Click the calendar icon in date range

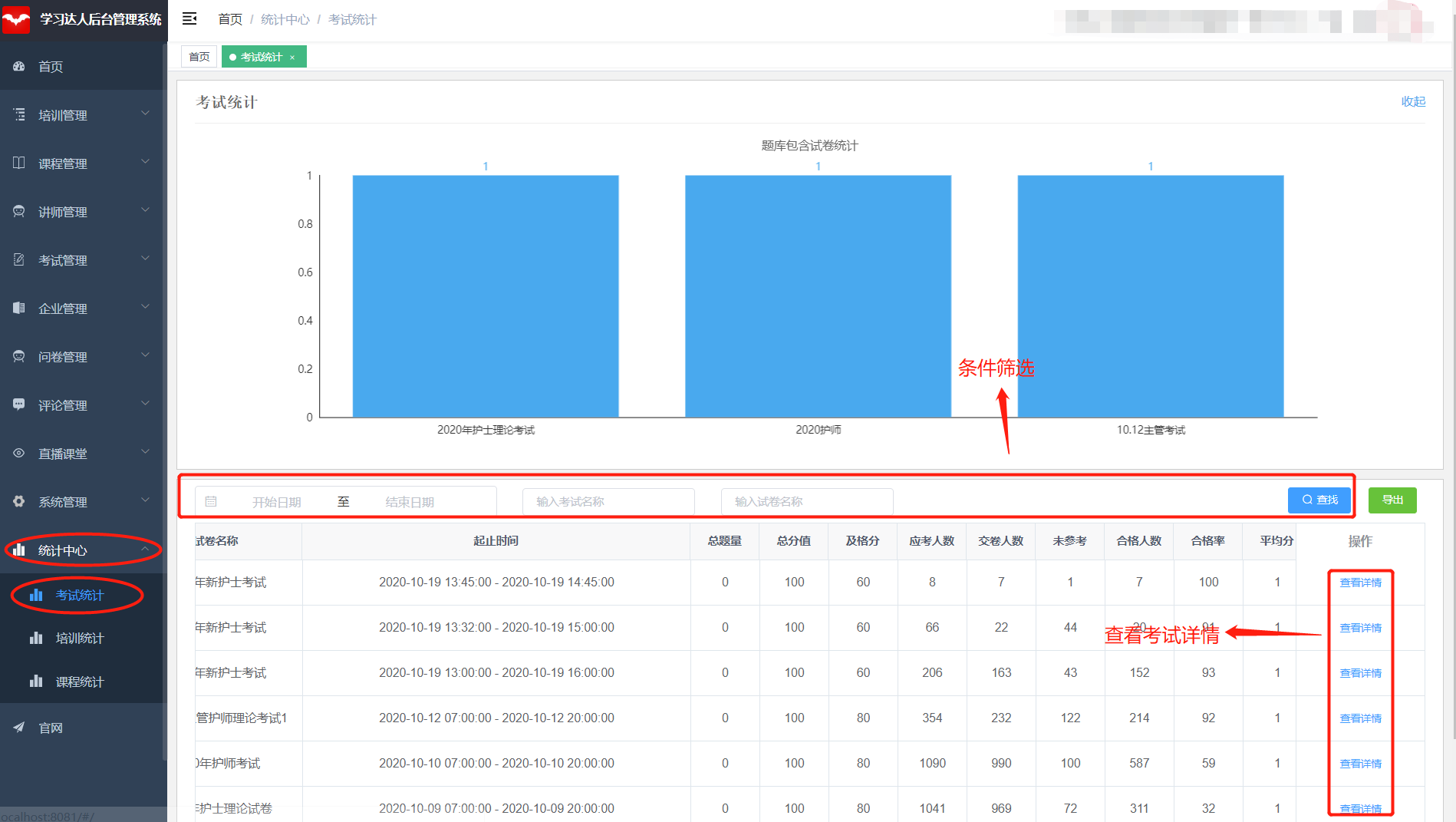(x=211, y=501)
